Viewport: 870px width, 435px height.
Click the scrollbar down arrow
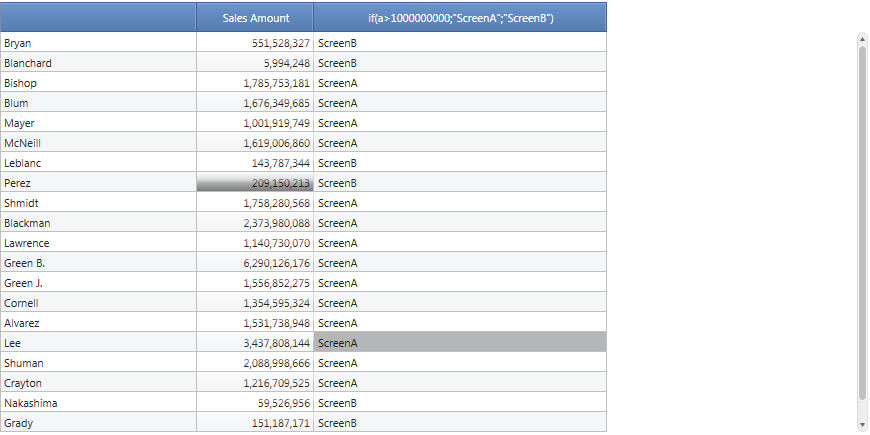click(862, 425)
